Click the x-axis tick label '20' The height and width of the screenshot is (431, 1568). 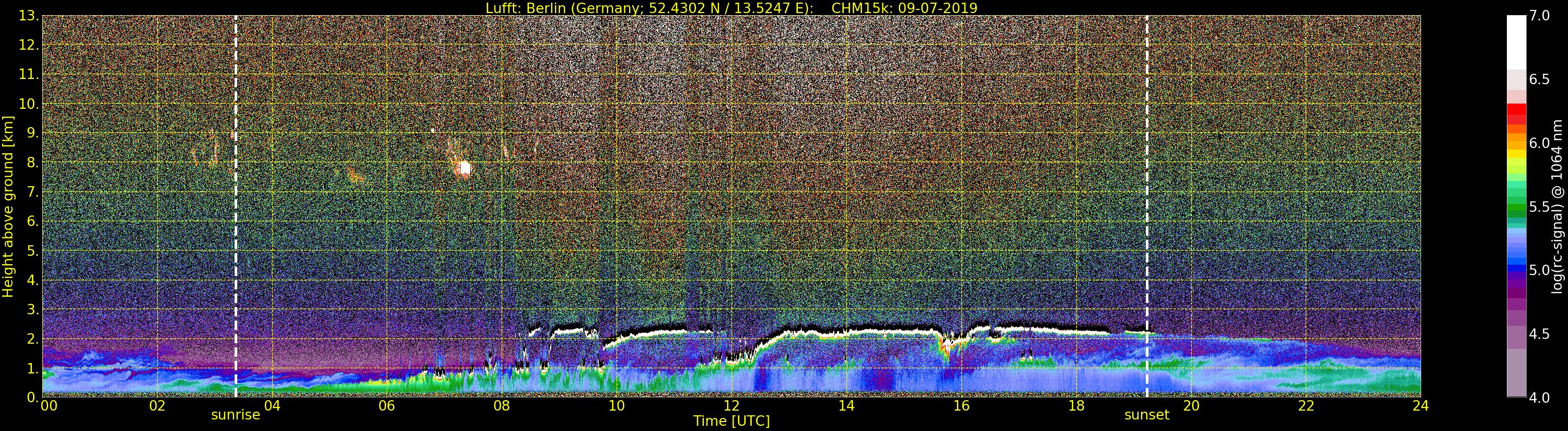(1191, 406)
